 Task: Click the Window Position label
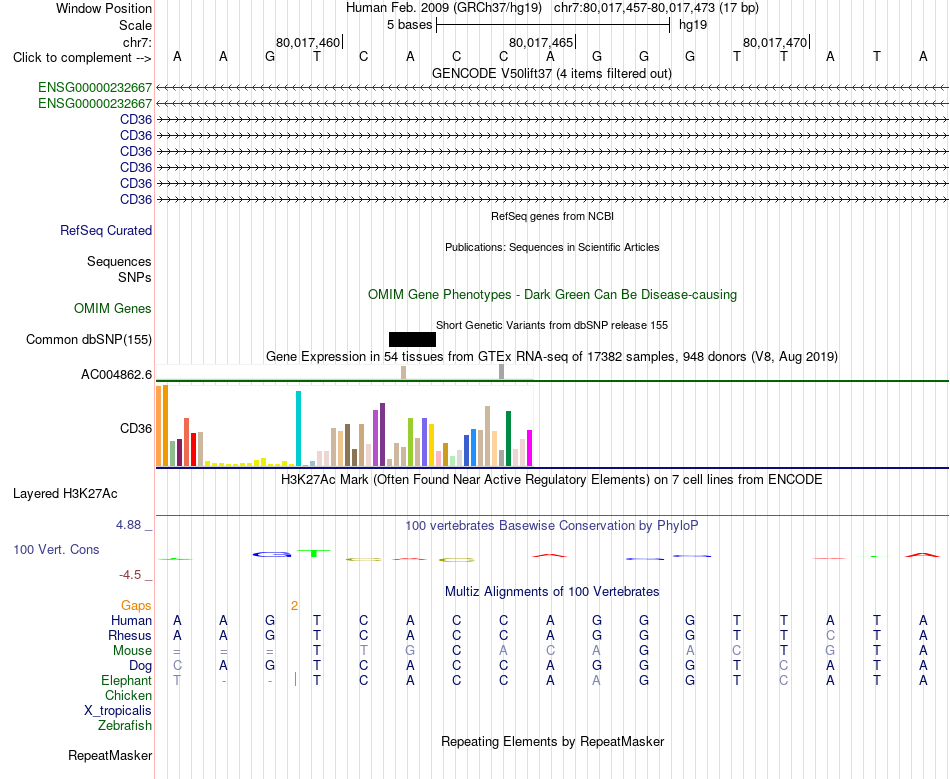104,8
